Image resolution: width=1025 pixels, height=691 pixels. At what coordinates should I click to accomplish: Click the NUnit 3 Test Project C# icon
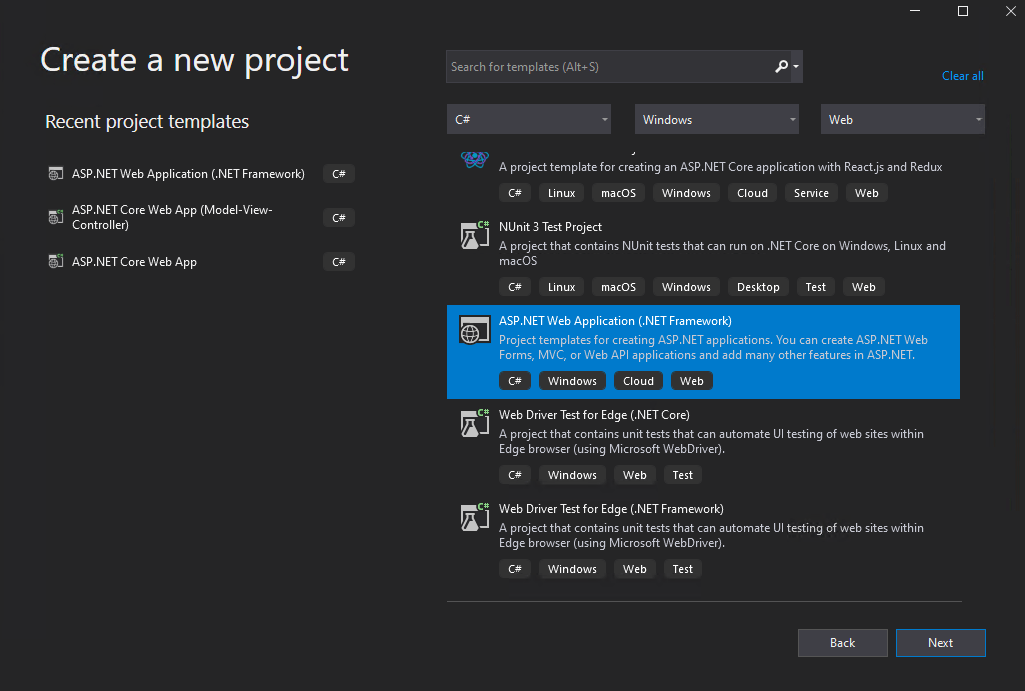[x=474, y=235]
